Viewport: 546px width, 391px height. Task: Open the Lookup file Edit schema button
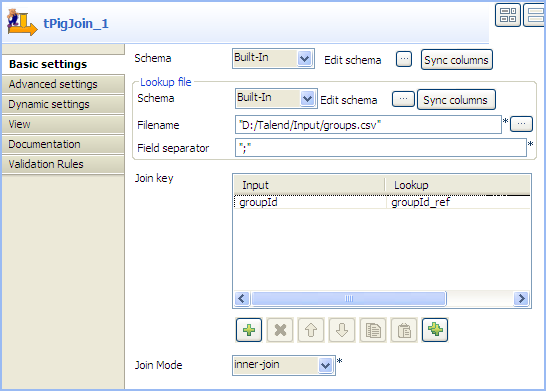point(403,99)
